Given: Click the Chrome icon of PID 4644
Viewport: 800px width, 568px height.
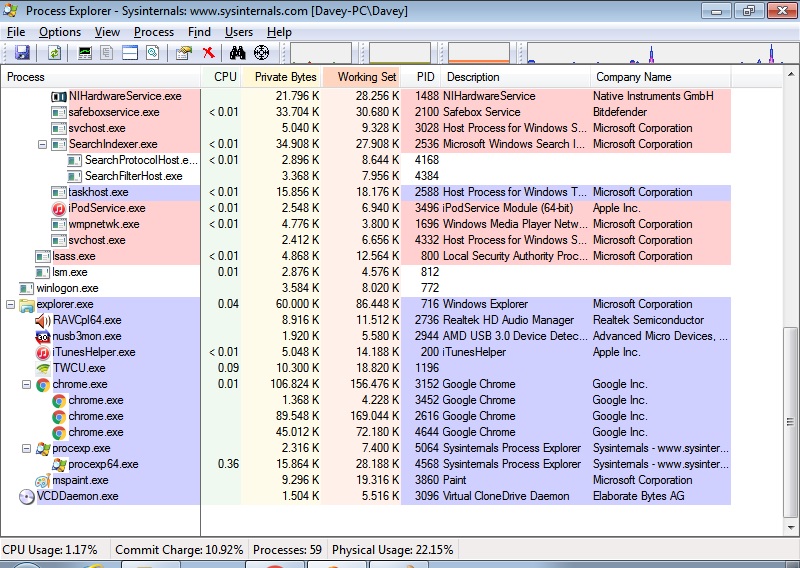Looking at the screenshot, I should coord(59,432).
